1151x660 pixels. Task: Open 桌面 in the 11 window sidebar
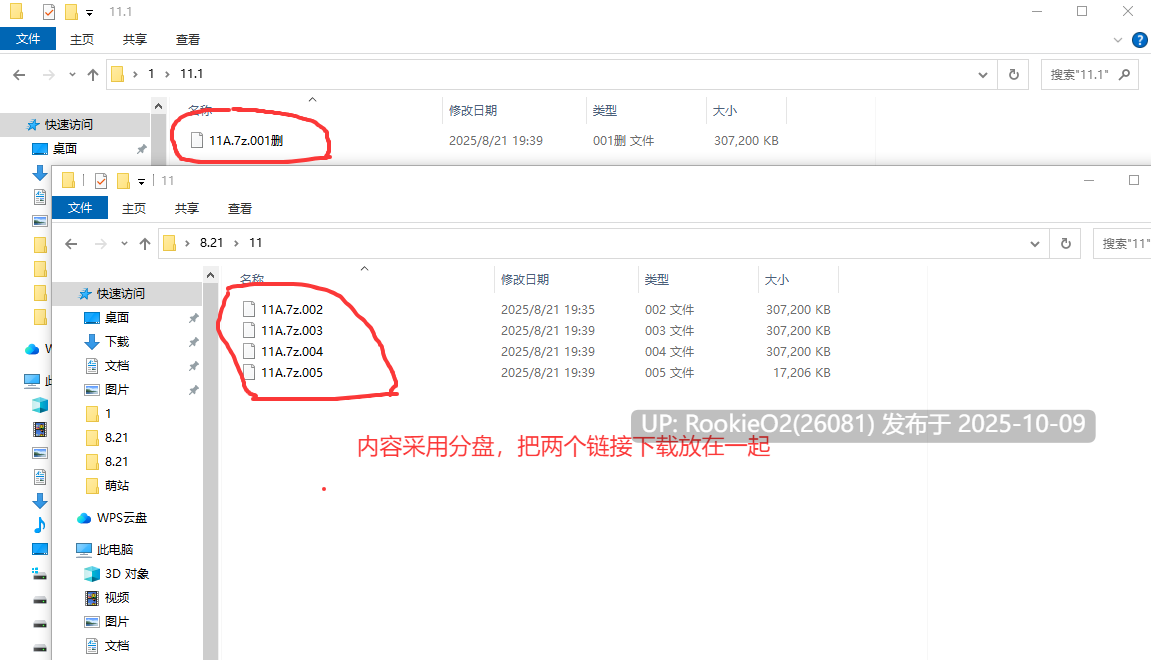117,317
